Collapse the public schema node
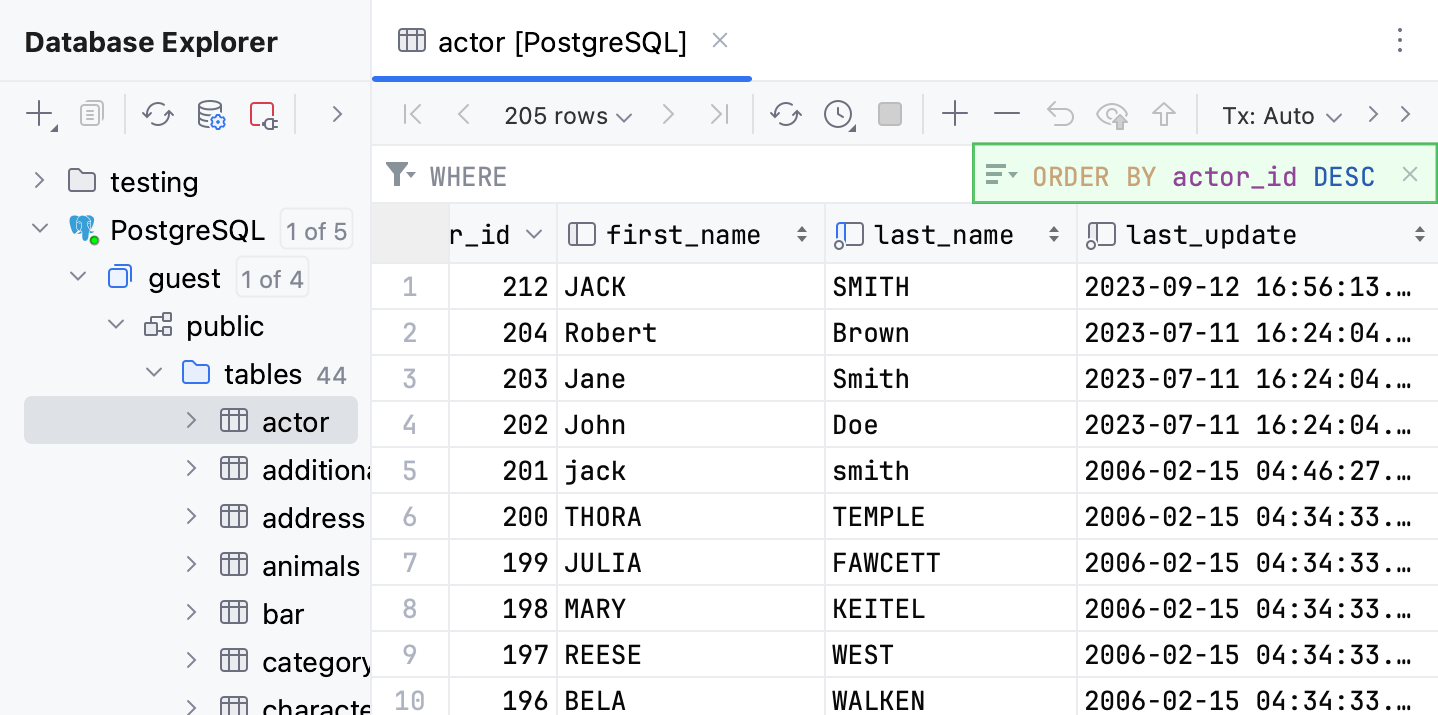 [x=115, y=325]
